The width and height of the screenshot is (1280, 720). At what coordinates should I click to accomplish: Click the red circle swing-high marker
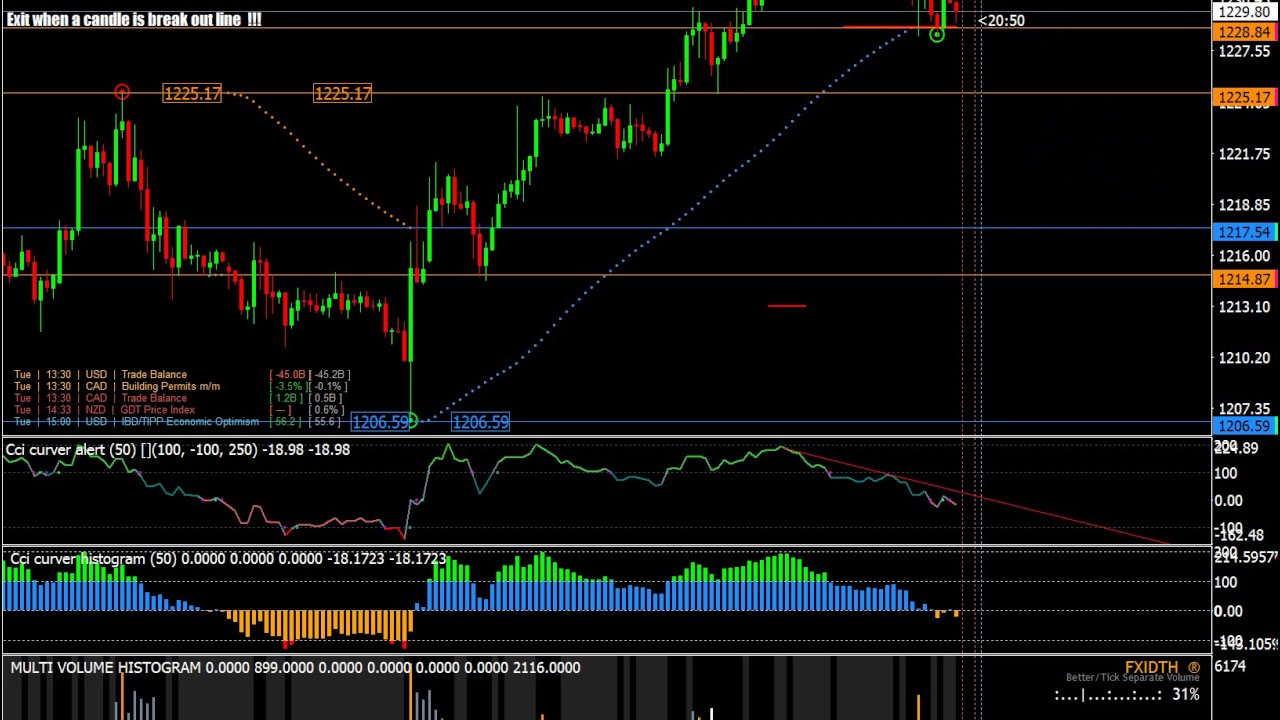point(121,93)
